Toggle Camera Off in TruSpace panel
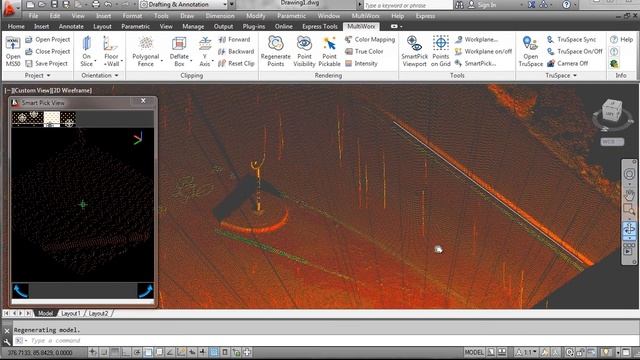 click(568, 63)
